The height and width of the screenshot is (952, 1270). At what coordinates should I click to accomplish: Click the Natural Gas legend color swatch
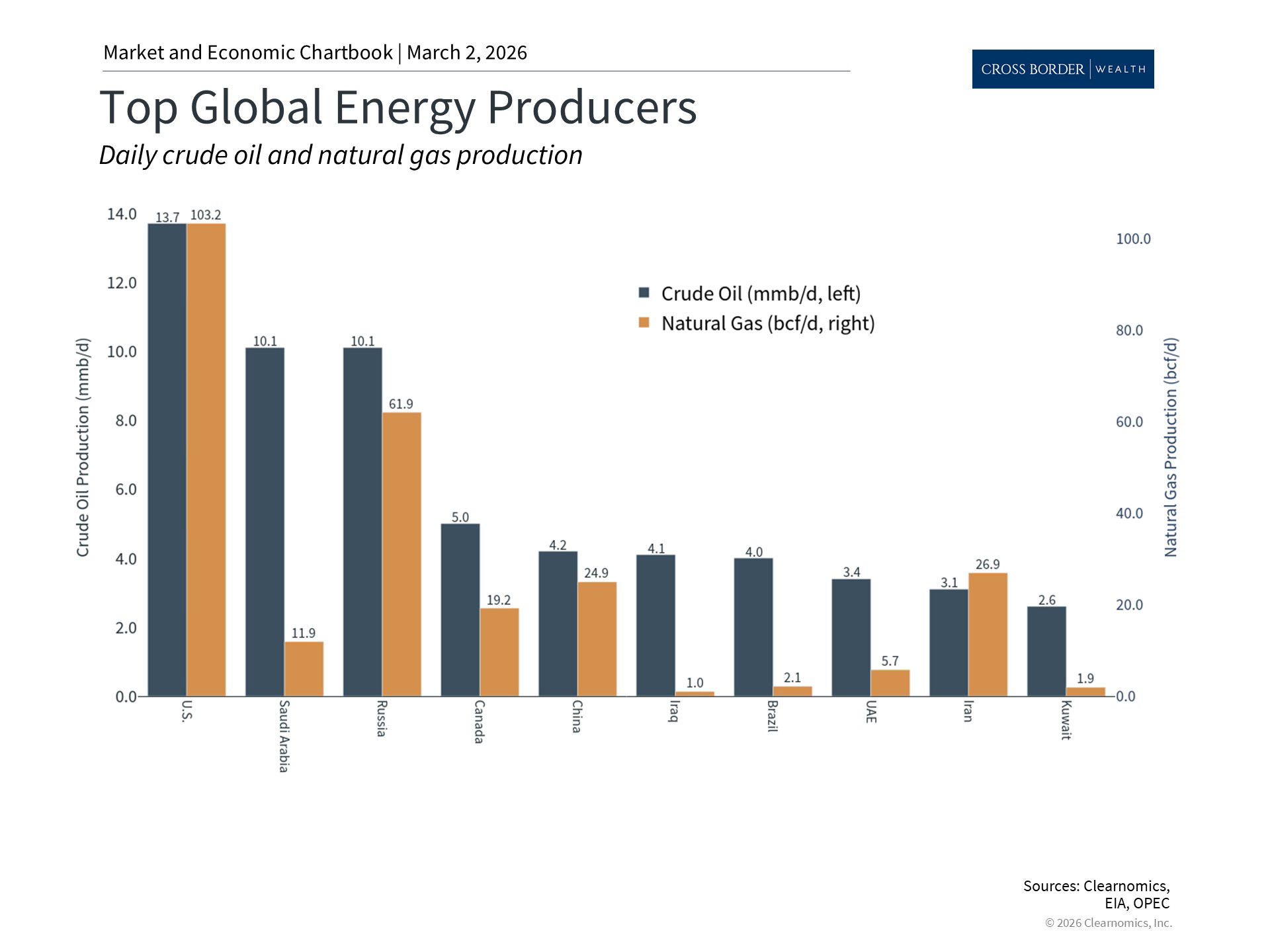(x=644, y=323)
